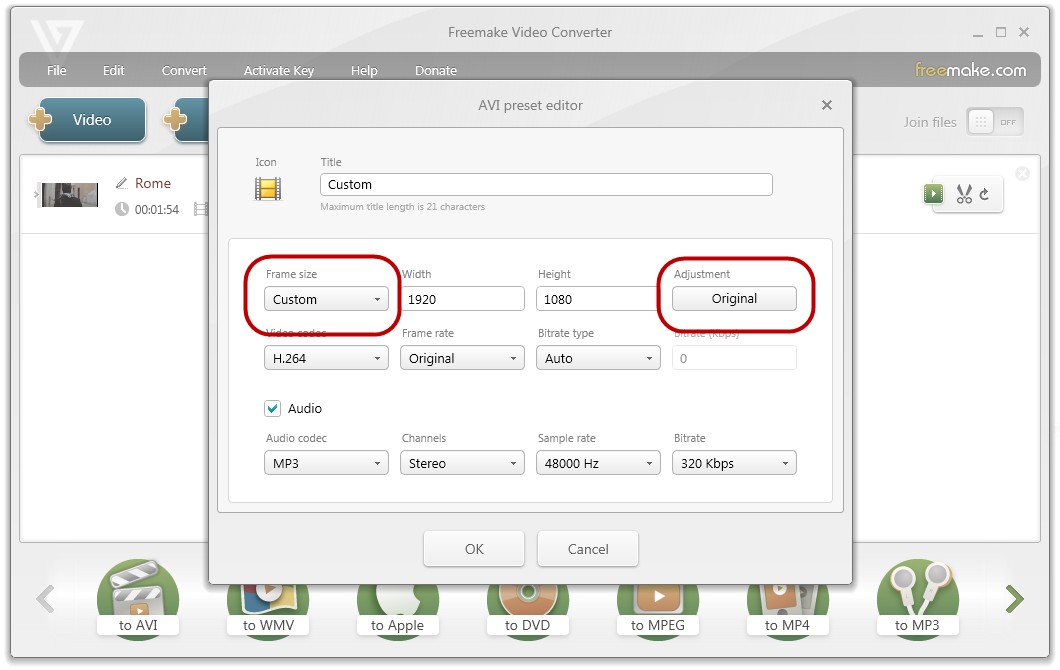This screenshot has width=1060, height=670.
Task: Open the Activate Key menu
Action: coord(279,70)
